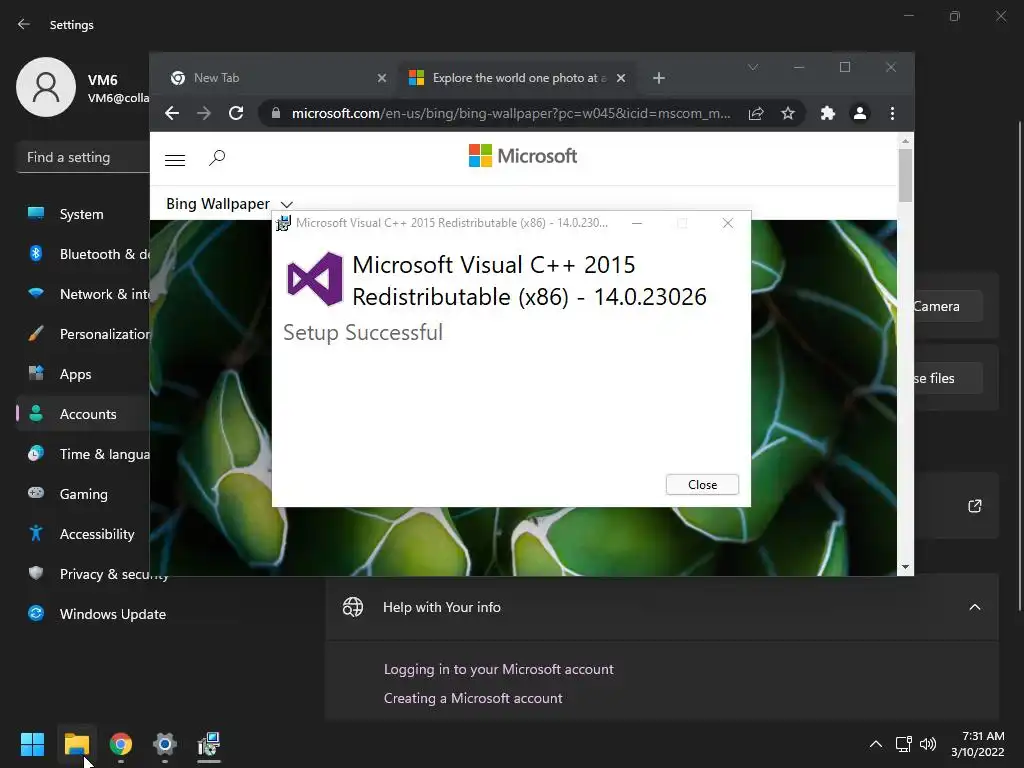The width and height of the screenshot is (1024, 768).
Task: Switch to the installer taskbar icon
Action: [x=209, y=744]
